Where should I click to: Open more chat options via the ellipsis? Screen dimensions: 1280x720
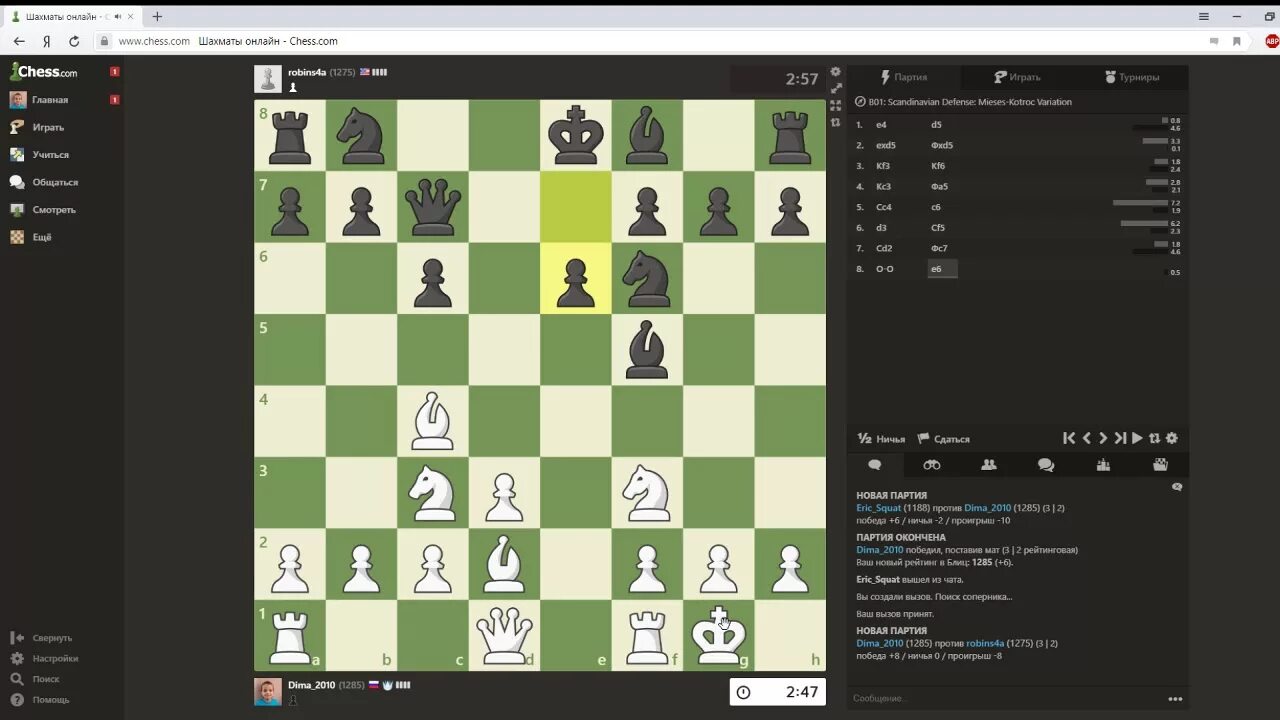pyautogui.click(x=1173, y=698)
